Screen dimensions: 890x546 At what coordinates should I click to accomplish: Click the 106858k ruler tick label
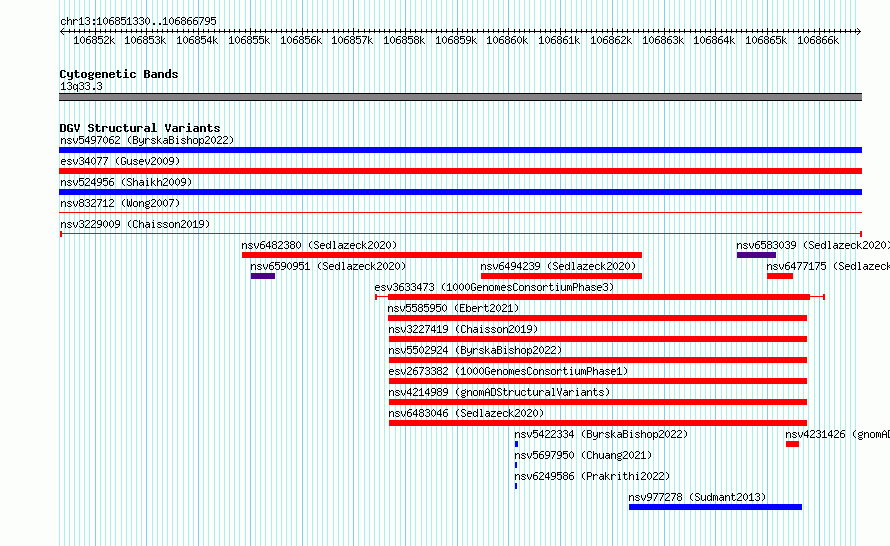pos(404,40)
